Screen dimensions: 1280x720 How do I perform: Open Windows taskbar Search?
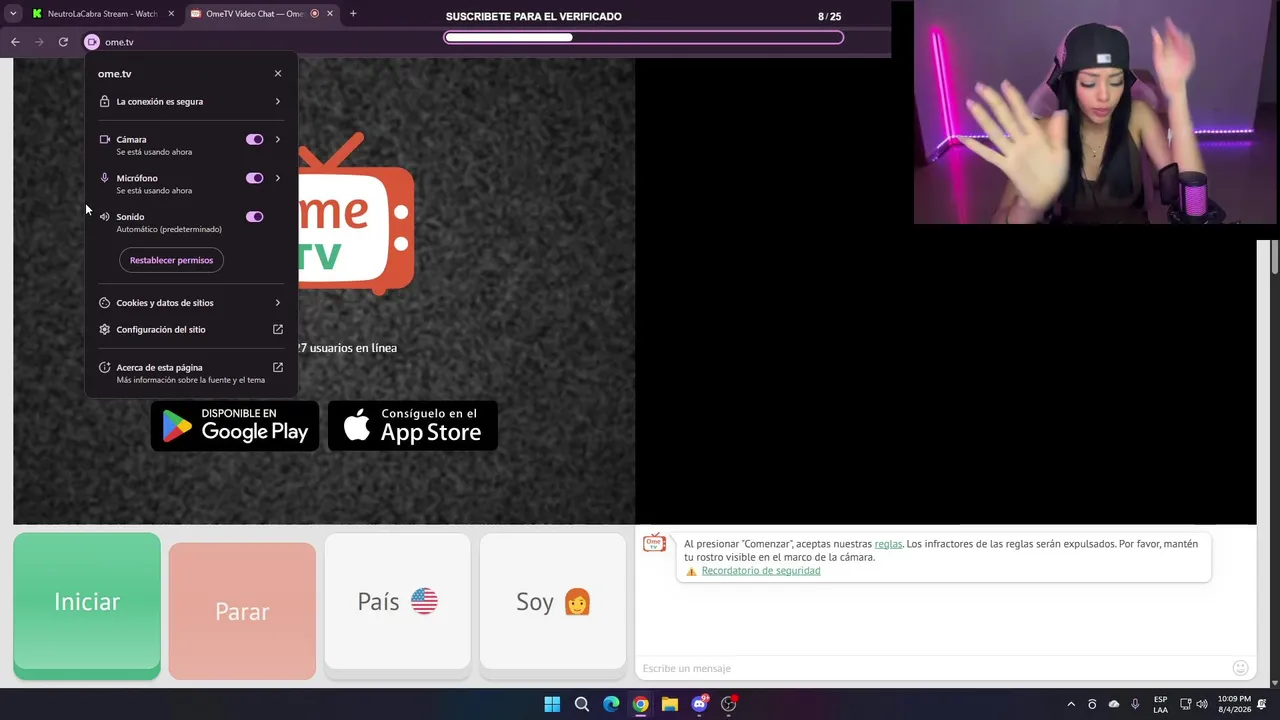tap(582, 704)
